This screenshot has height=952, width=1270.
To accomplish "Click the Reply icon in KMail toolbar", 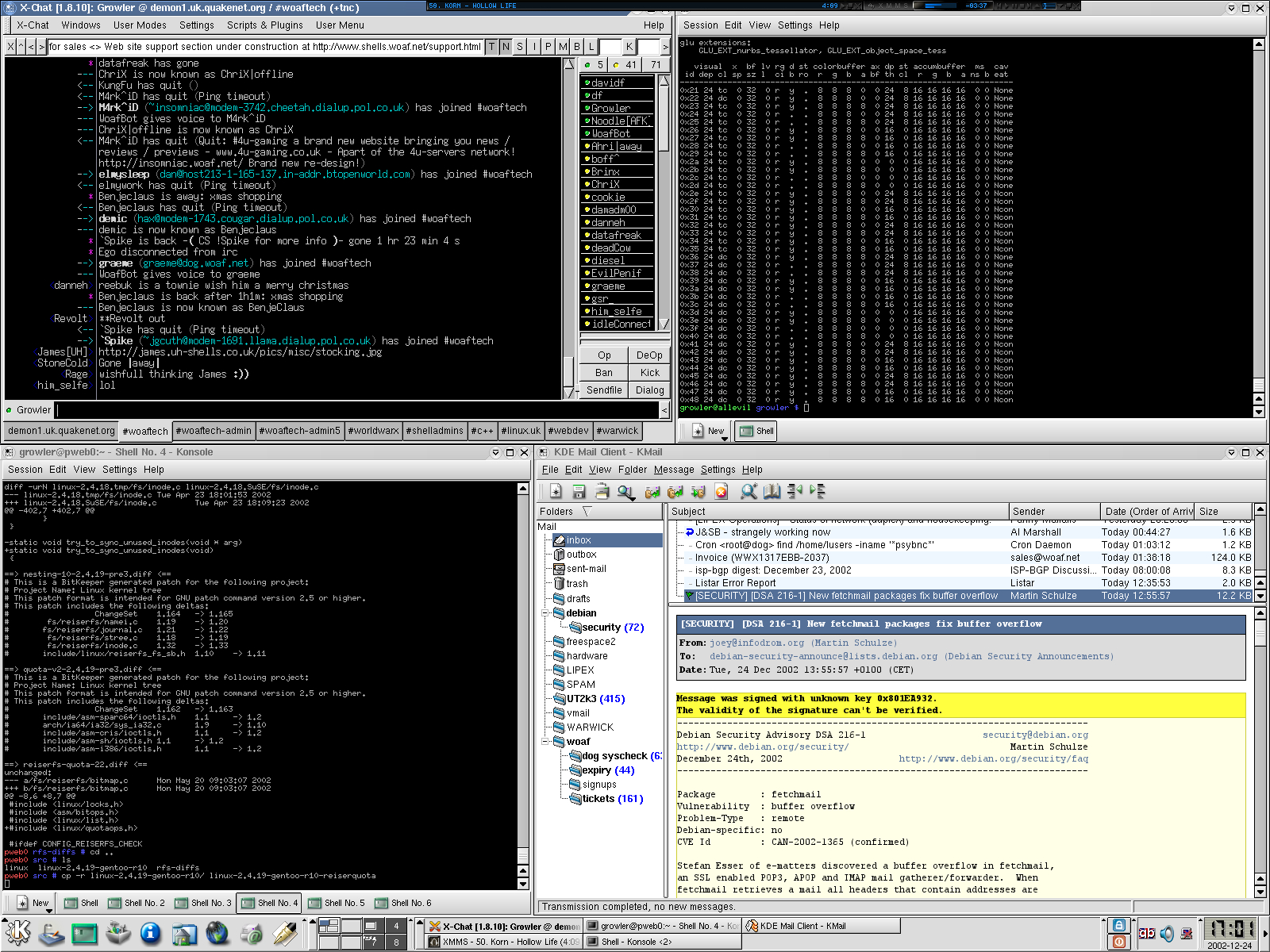I will point(653,492).
